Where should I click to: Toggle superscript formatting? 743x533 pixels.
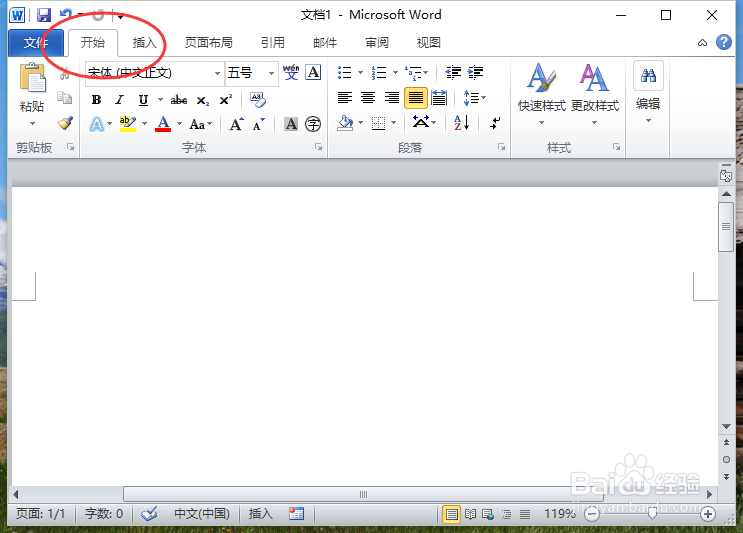pos(226,99)
